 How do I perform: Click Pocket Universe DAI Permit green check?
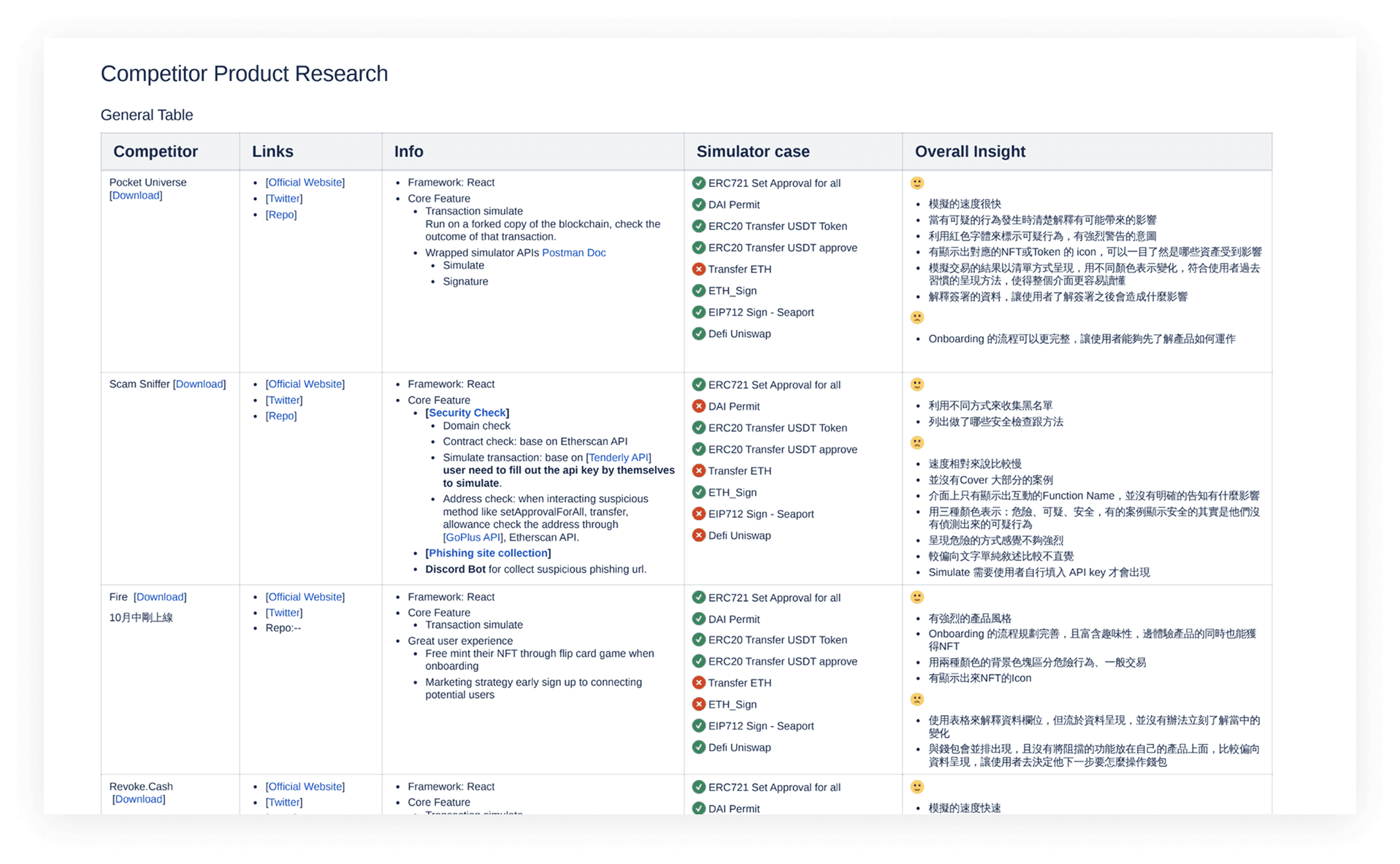pyautogui.click(x=699, y=205)
